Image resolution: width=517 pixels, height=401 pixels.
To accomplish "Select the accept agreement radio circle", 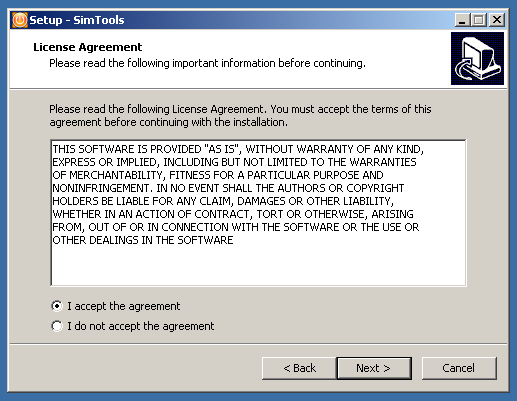I will click(57, 306).
